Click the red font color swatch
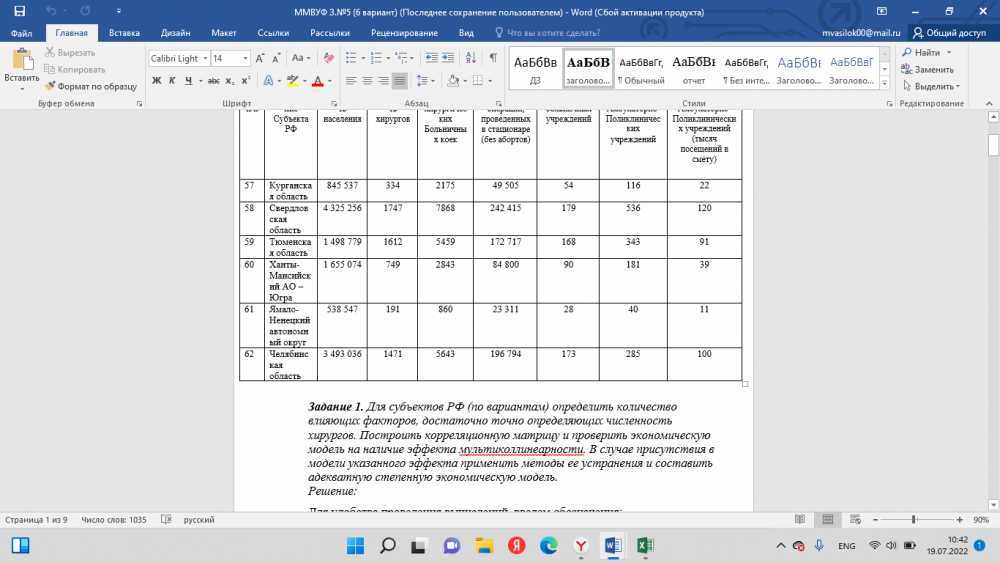The width and height of the screenshot is (1000, 563). point(317,81)
